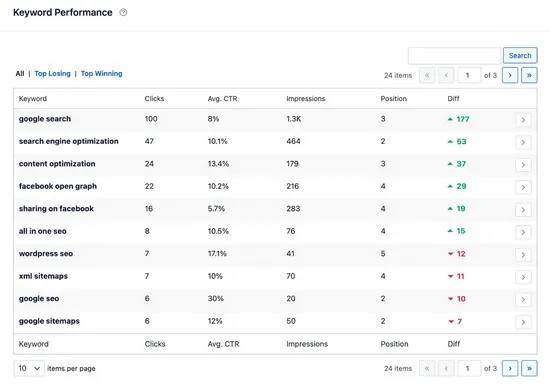Click the top page number field
The height and width of the screenshot is (386, 550).
click(469, 75)
